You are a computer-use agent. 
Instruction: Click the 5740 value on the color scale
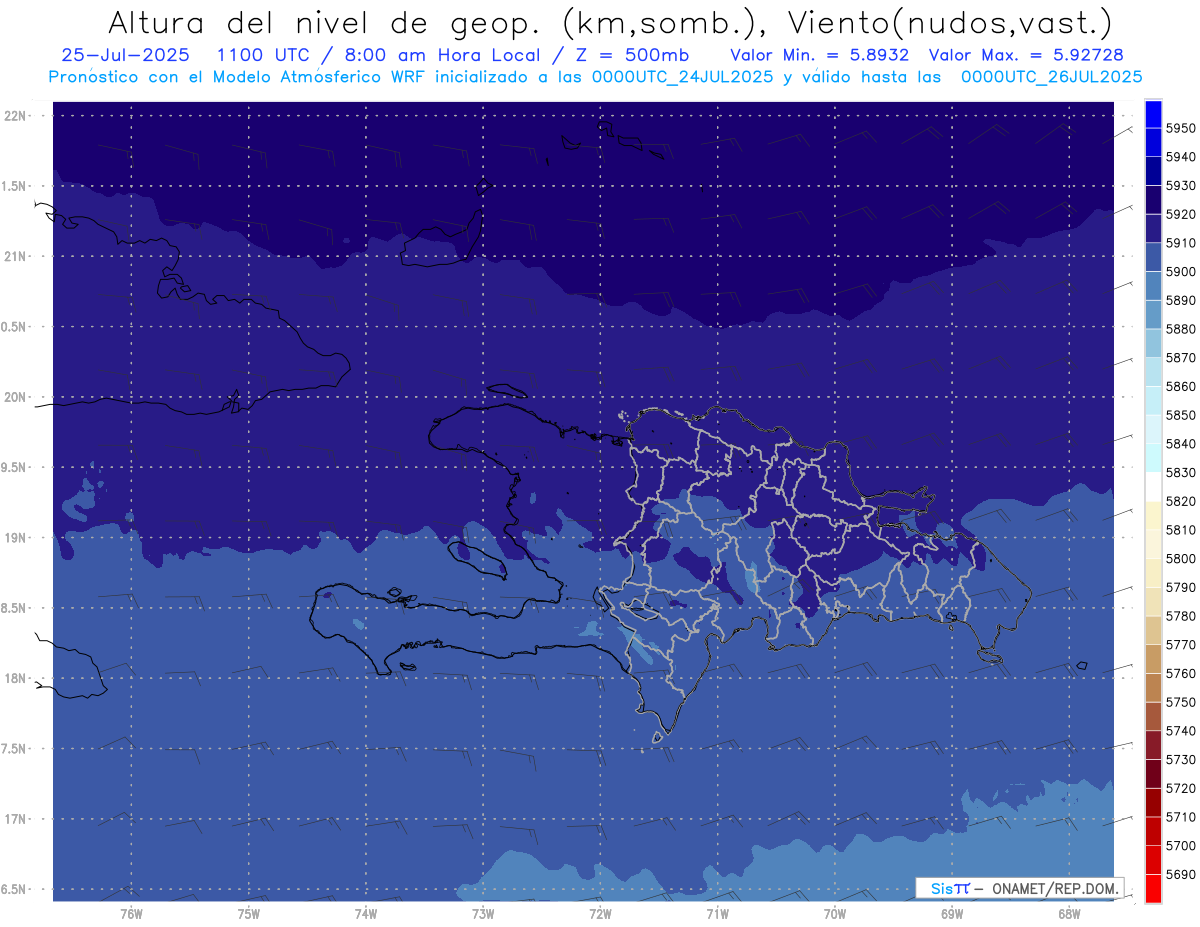[1181, 731]
